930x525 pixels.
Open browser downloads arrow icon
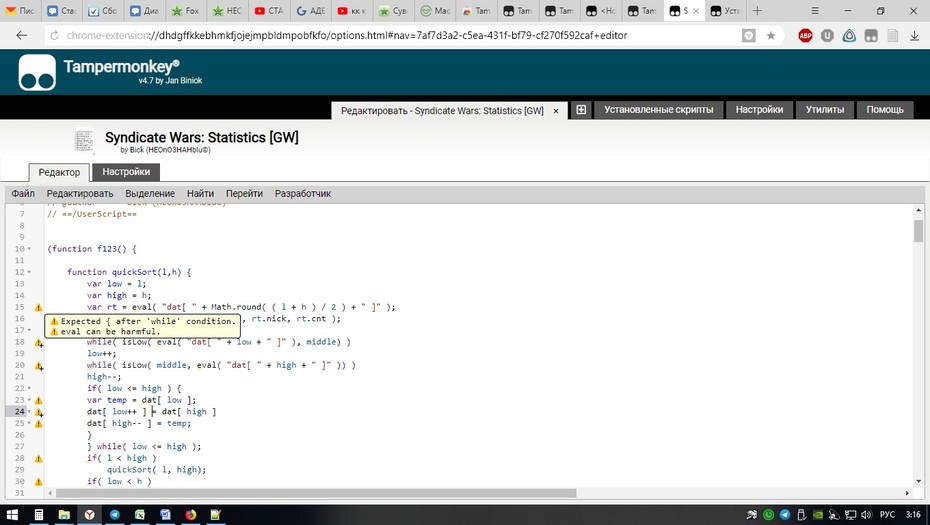click(914, 36)
